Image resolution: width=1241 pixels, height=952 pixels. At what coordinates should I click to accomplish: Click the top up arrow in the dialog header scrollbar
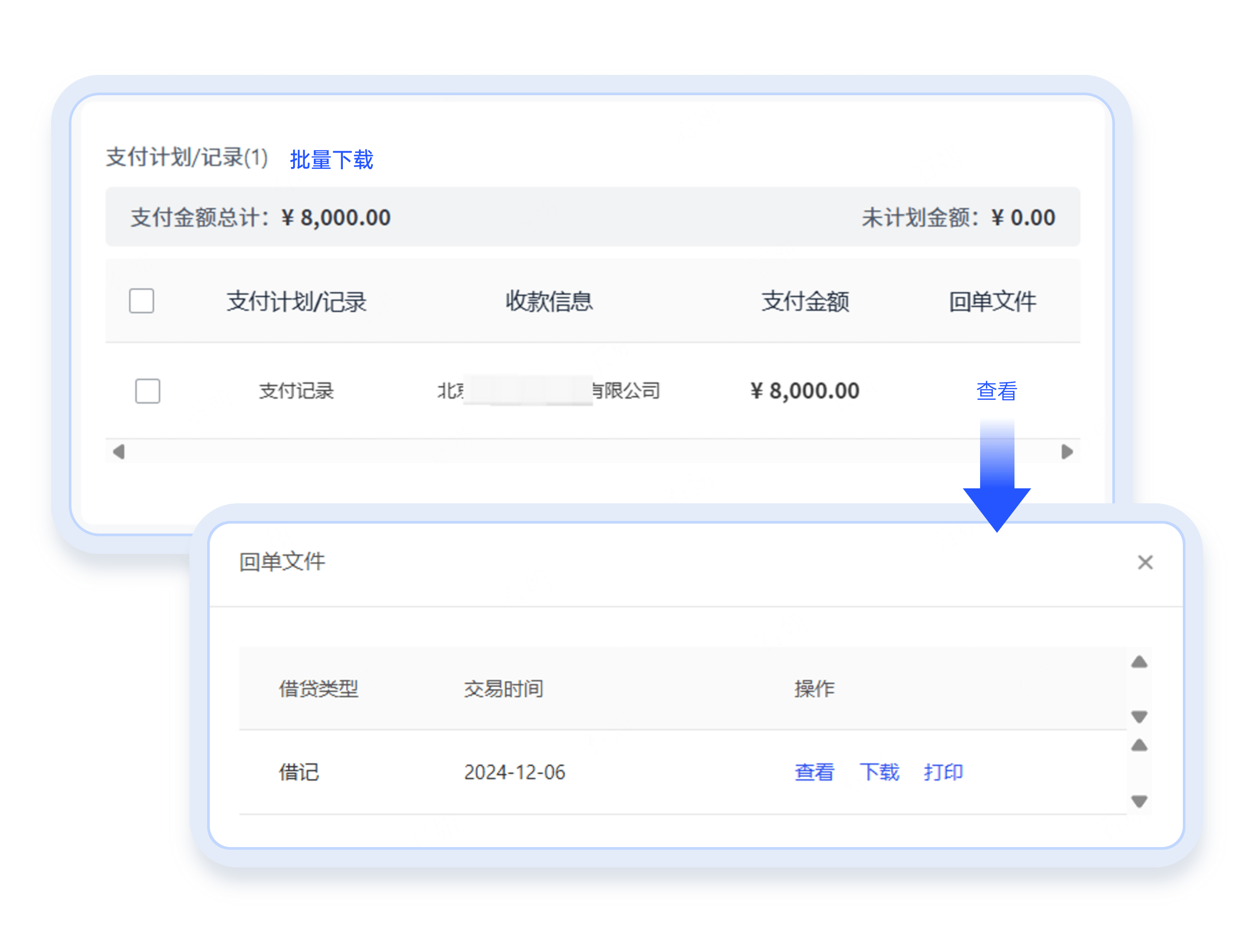click(x=1139, y=662)
